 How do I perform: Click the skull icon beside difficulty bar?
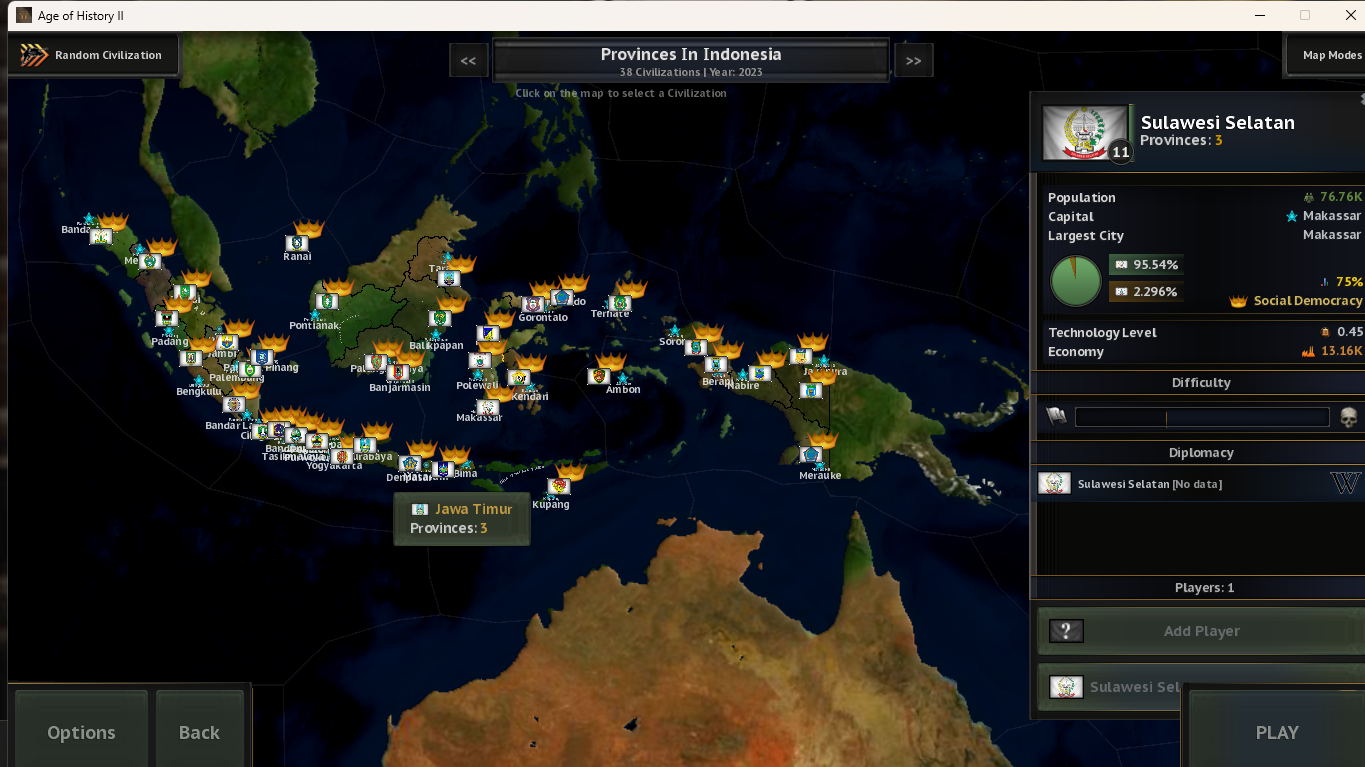pos(1347,417)
